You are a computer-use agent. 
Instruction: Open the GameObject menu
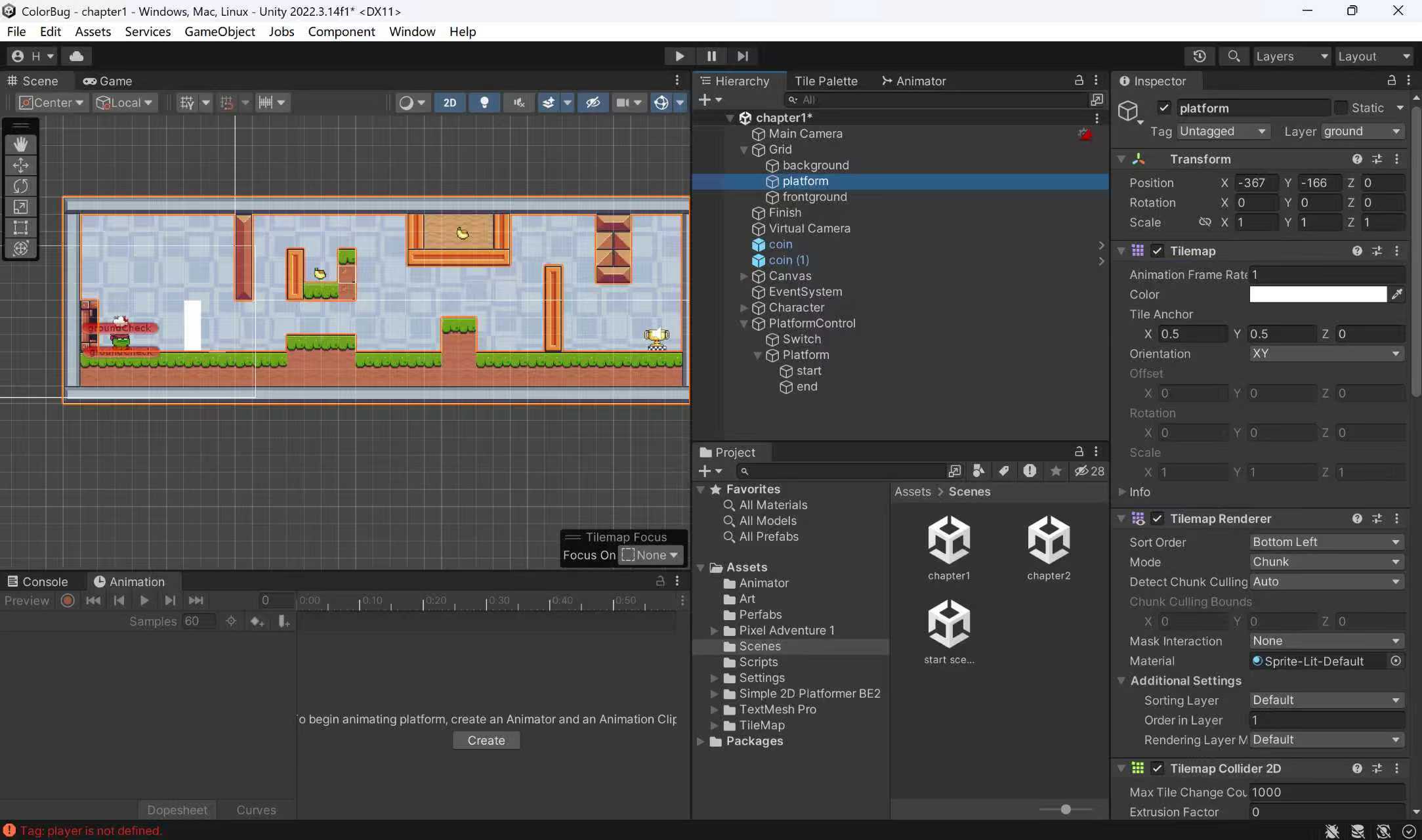tap(219, 31)
